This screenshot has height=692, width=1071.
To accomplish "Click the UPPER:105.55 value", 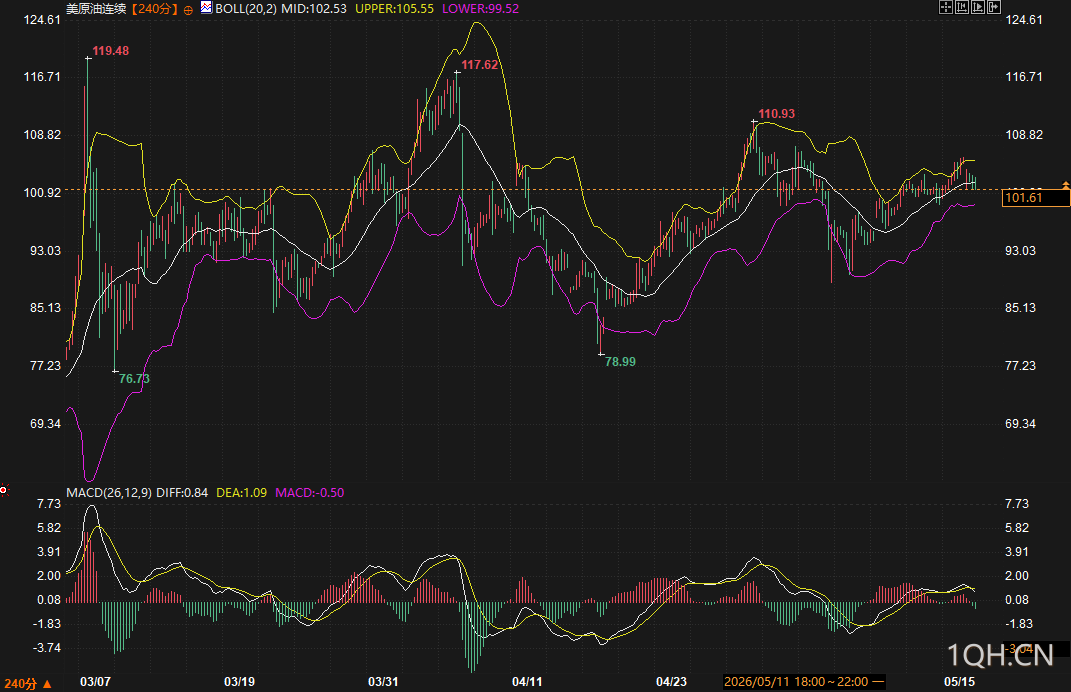I will coord(394,9).
